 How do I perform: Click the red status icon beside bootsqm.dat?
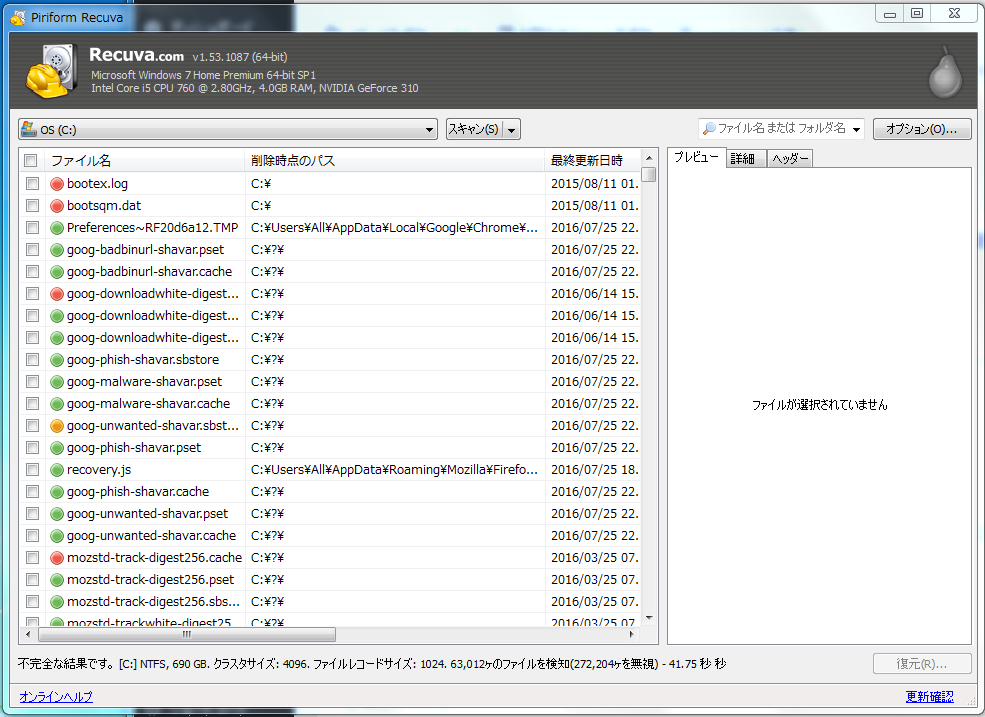point(57,205)
